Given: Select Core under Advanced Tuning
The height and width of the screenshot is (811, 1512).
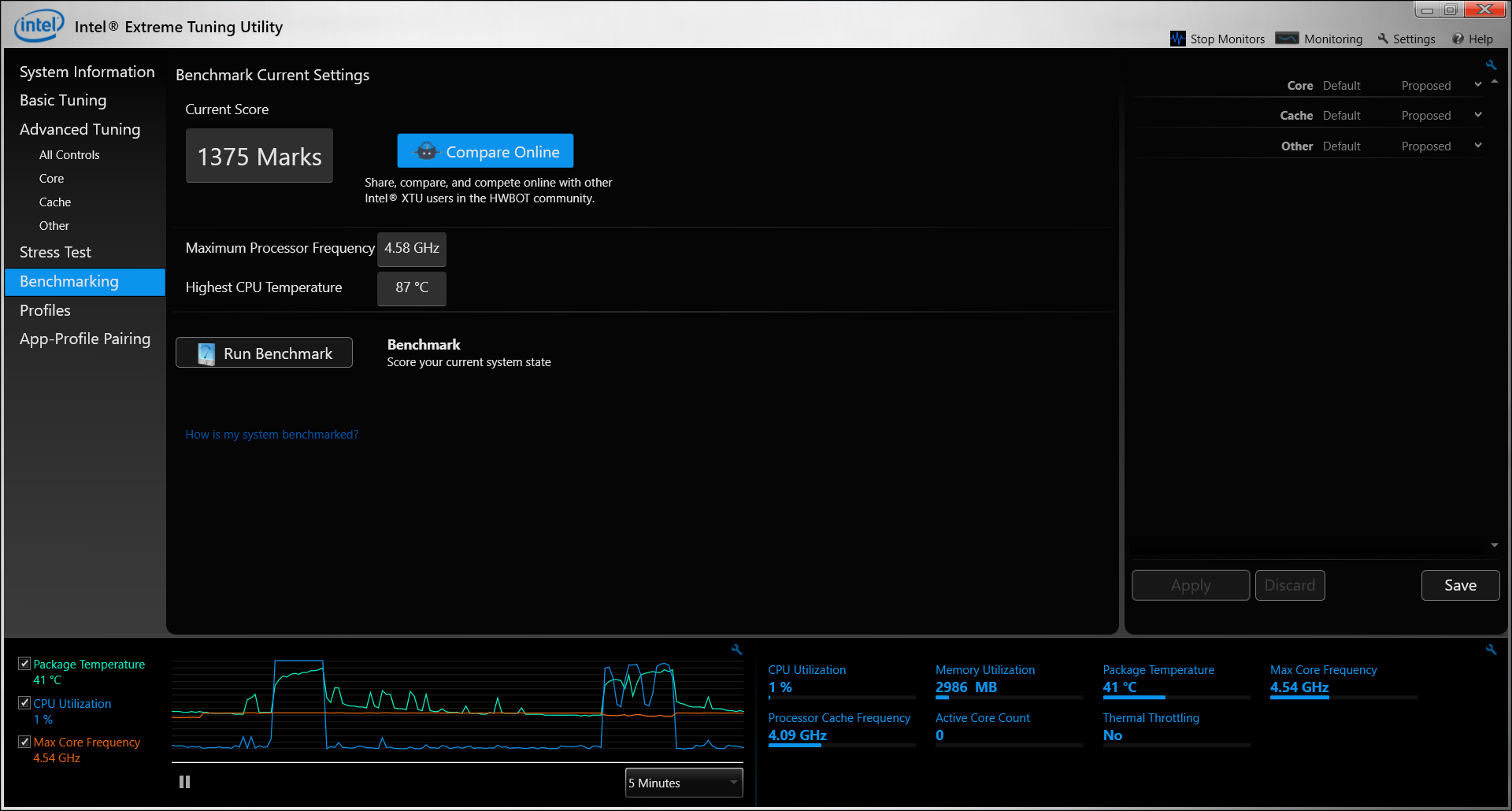Looking at the screenshot, I should point(51,179).
